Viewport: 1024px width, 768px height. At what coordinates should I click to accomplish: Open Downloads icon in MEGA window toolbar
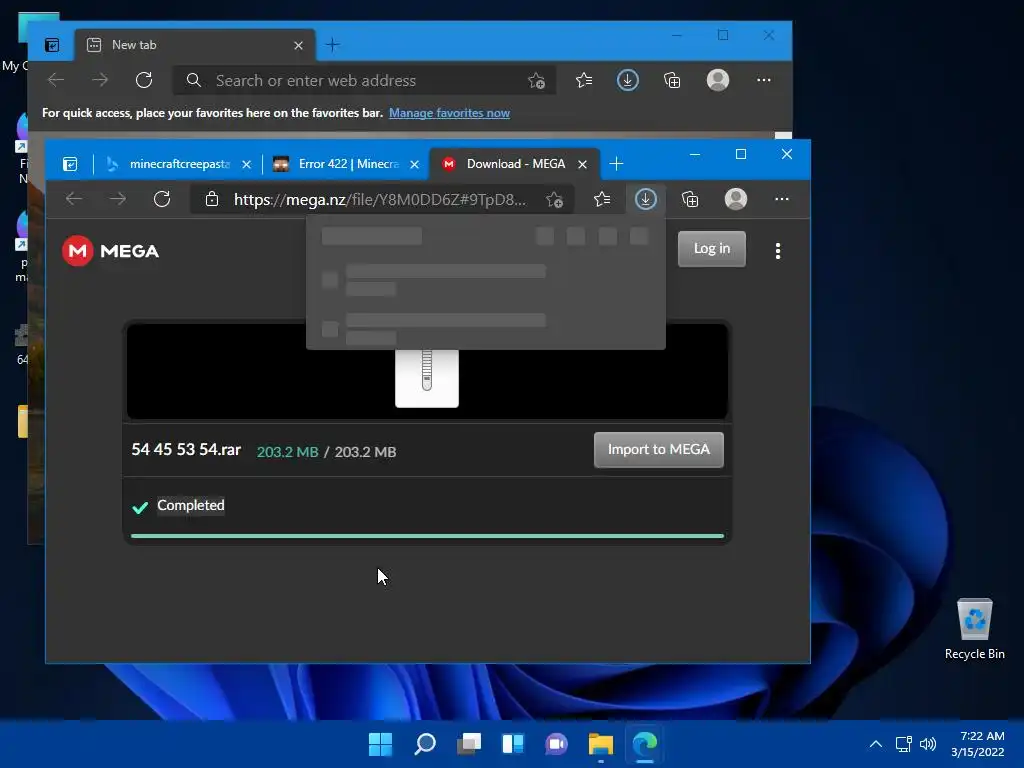645,199
